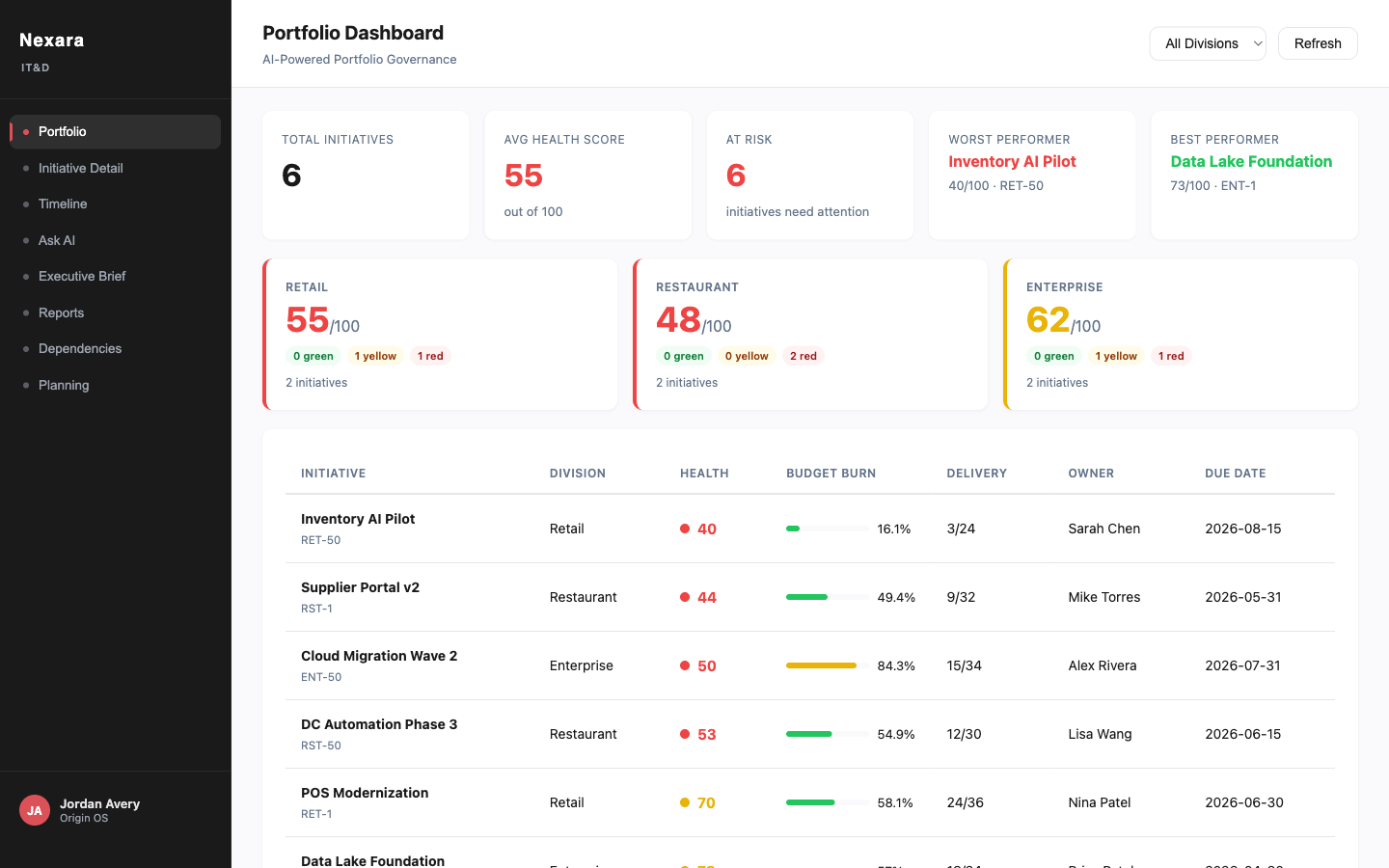This screenshot has height=868, width=1389.
Task: Open the Inventory AI Pilot row title
Action: 358,519
